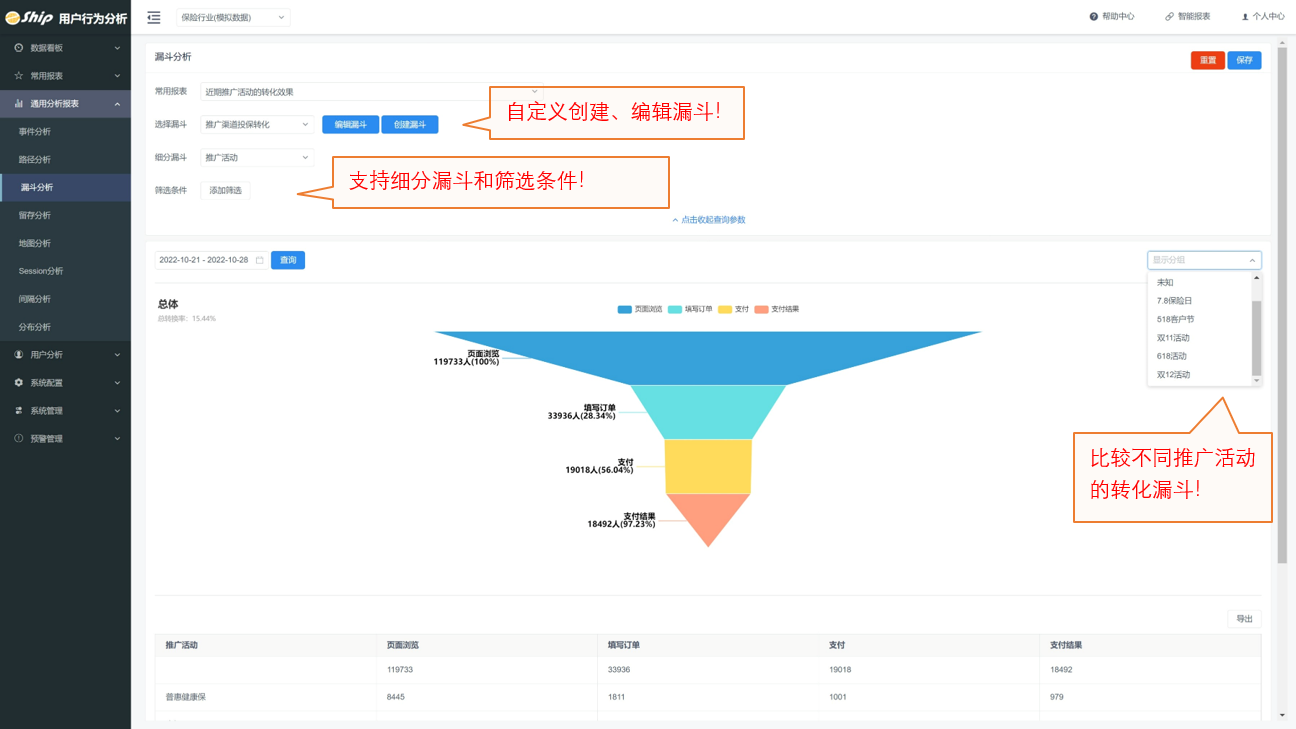Click the 创建漏斗 button
1296x729 pixels.
pyautogui.click(x=410, y=125)
